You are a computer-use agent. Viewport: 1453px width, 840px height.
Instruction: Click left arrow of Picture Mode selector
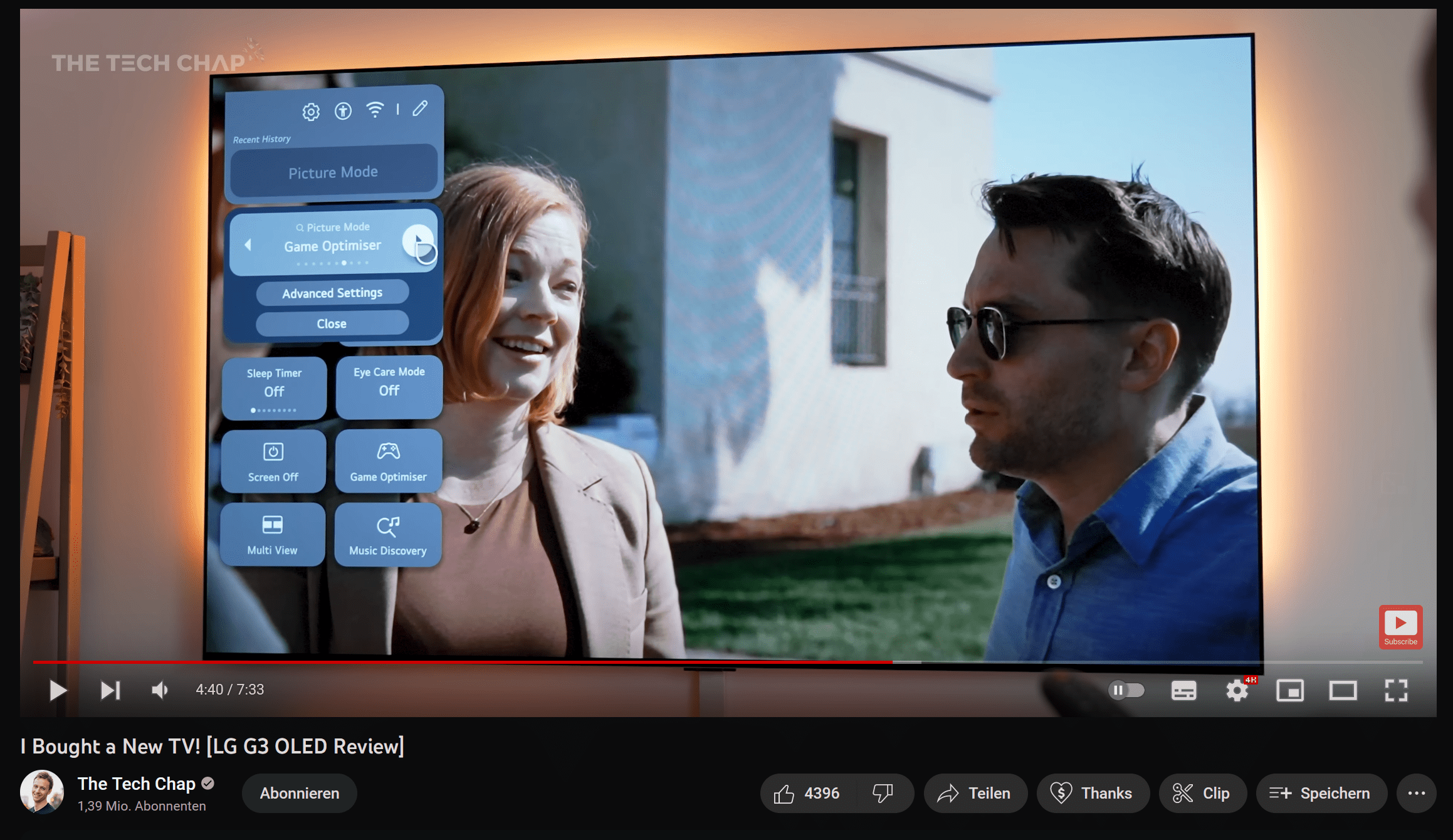tap(248, 244)
